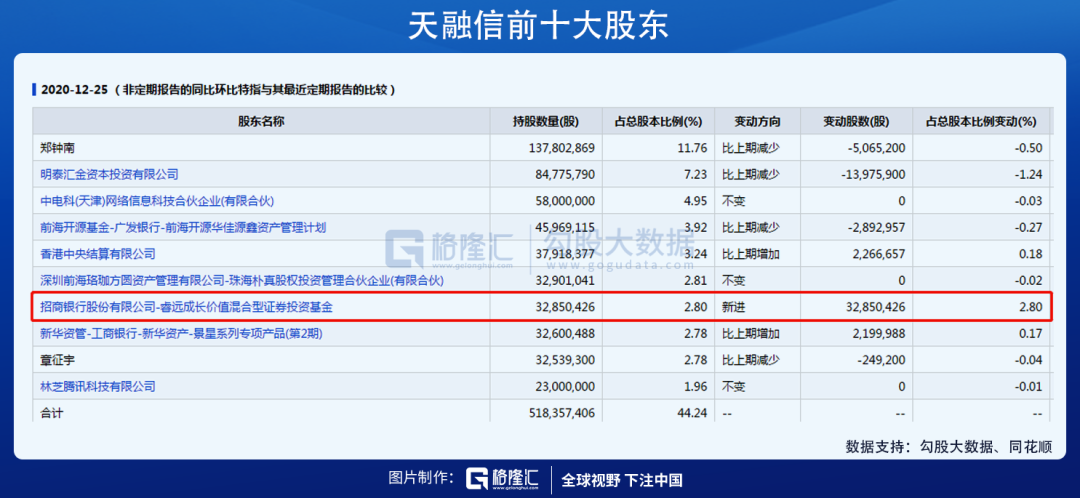Select percentage value 4.95
1080x498 pixels.
pyautogui.click(x=696, y=201)
